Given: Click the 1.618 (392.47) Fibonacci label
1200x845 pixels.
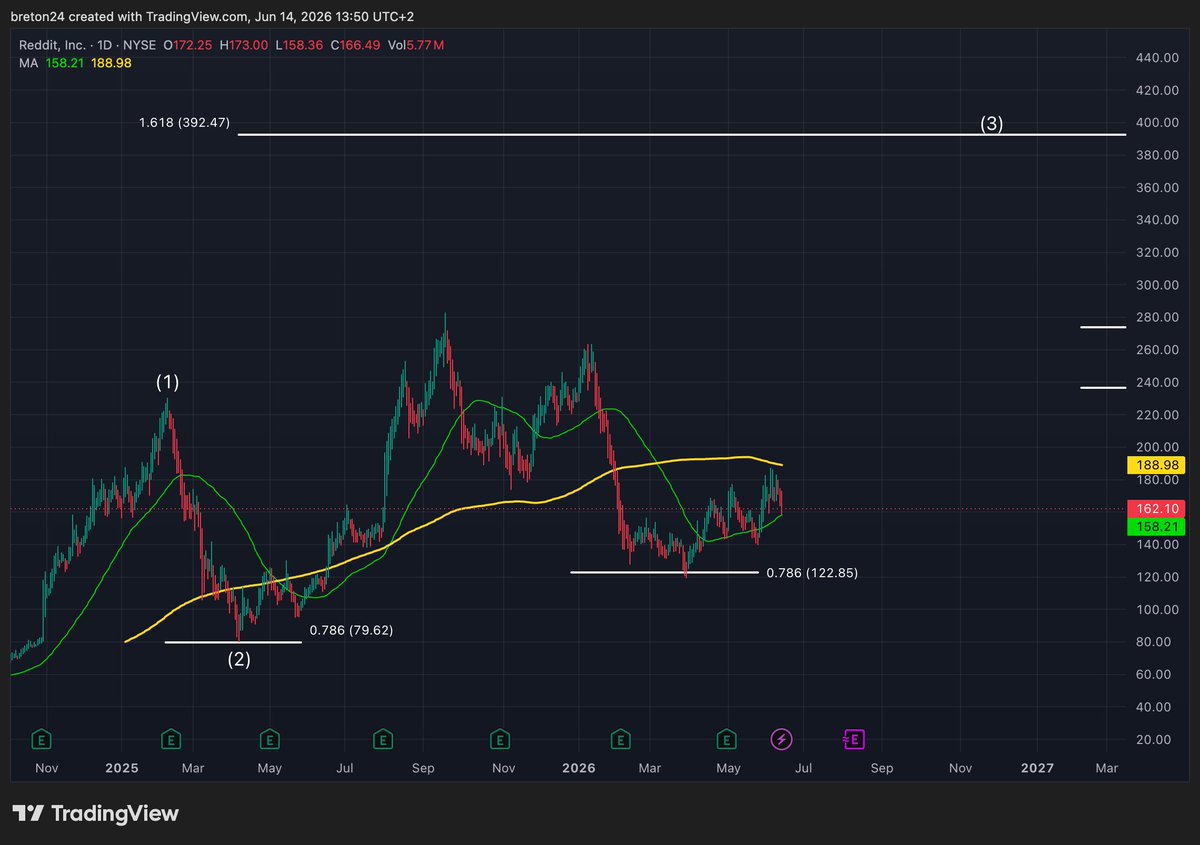Looking at the screenshot, I should pyautogui.click(x=185, y=123).
